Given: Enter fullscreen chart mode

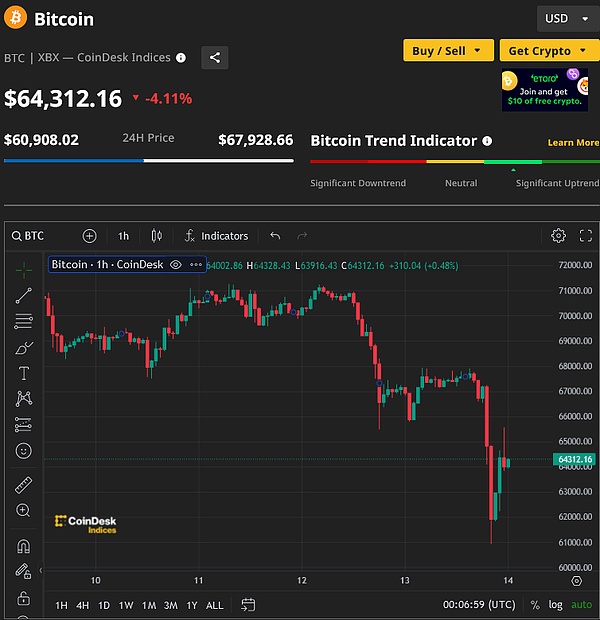Looking at the screenshot, I should click(585, 236).
